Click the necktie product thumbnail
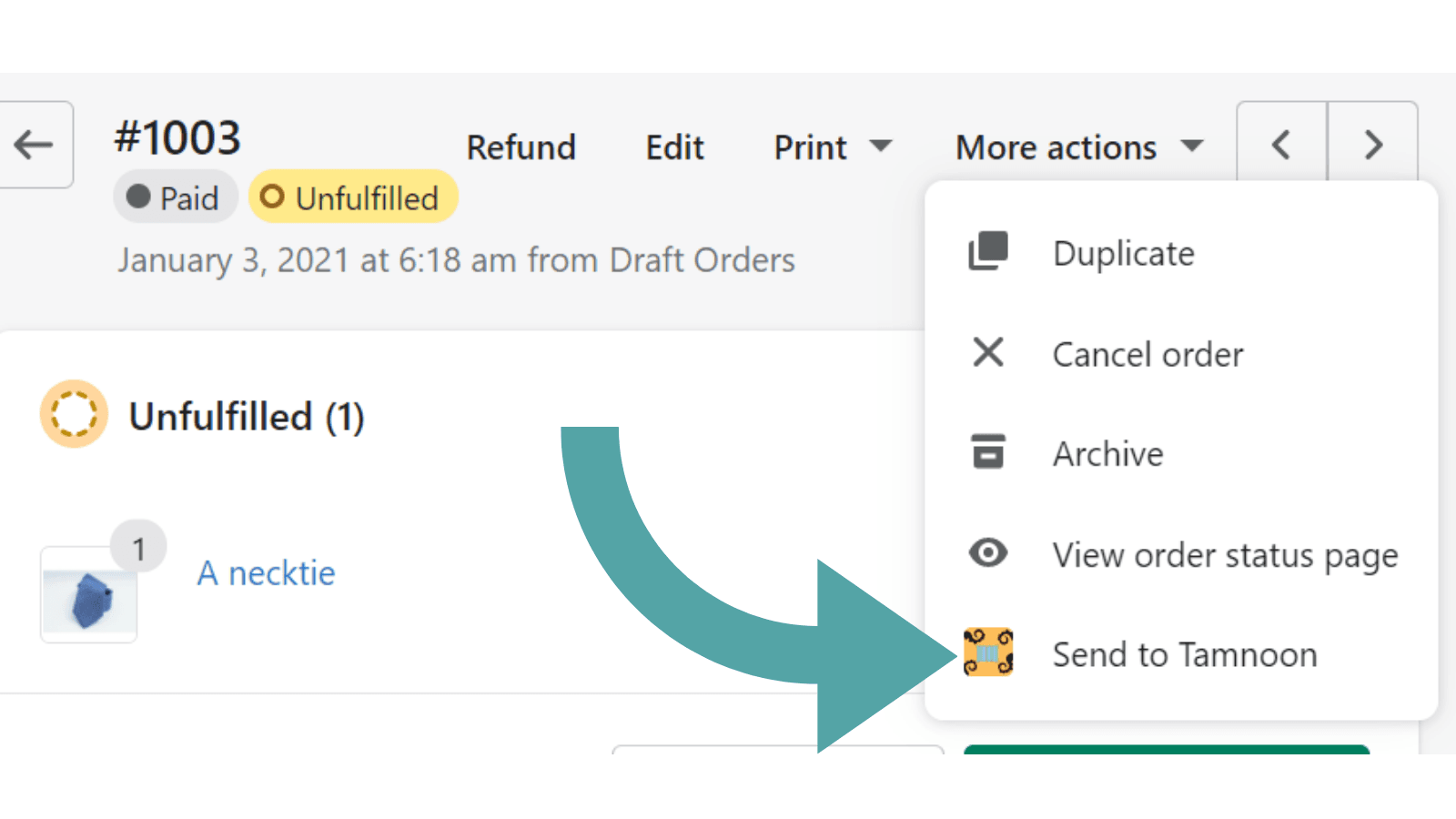This screenshot has width=1456, height=819. 88,595
